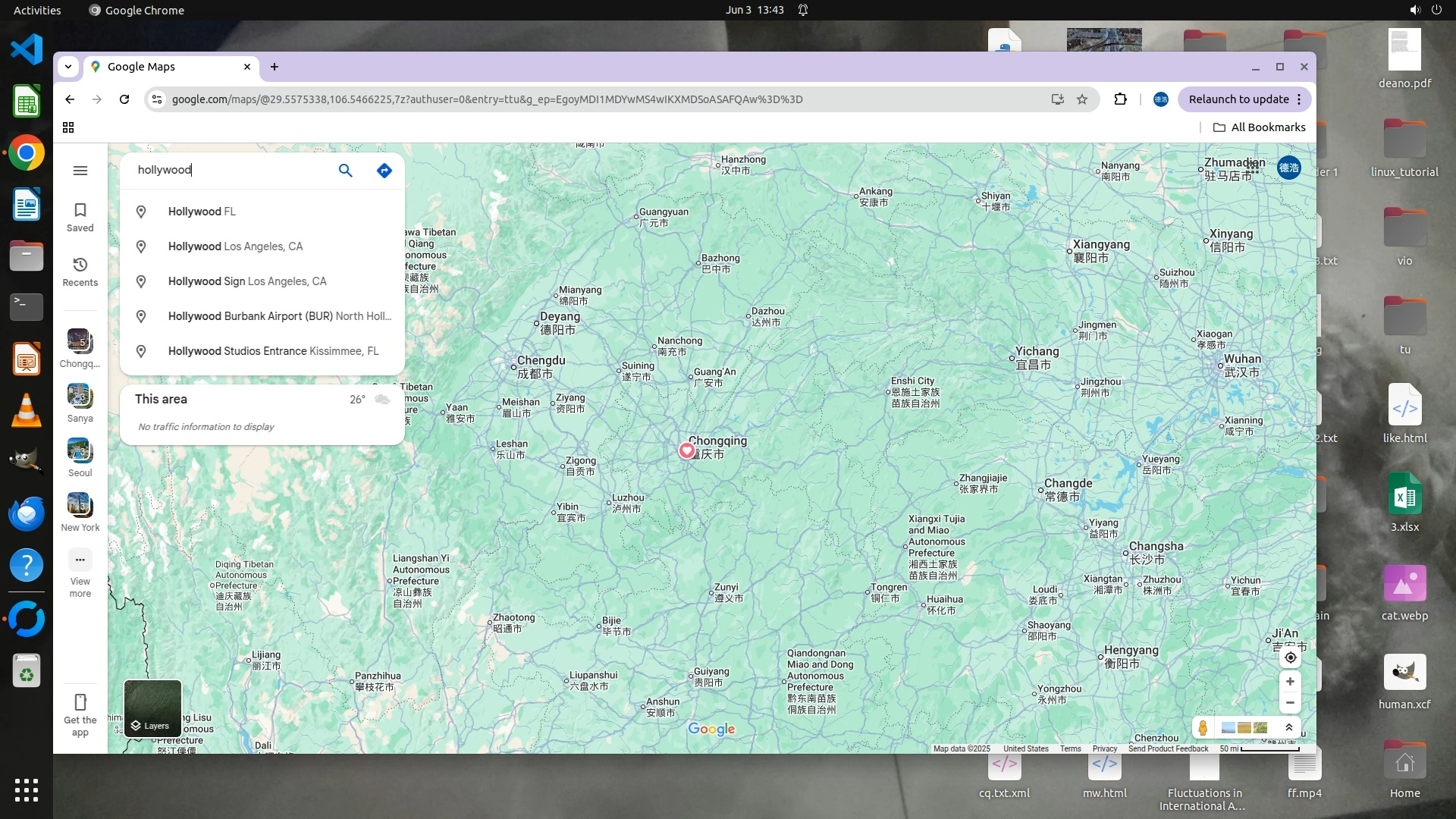Click the show-your-location target icon

pyautogui.click(x=1290, y=657)
